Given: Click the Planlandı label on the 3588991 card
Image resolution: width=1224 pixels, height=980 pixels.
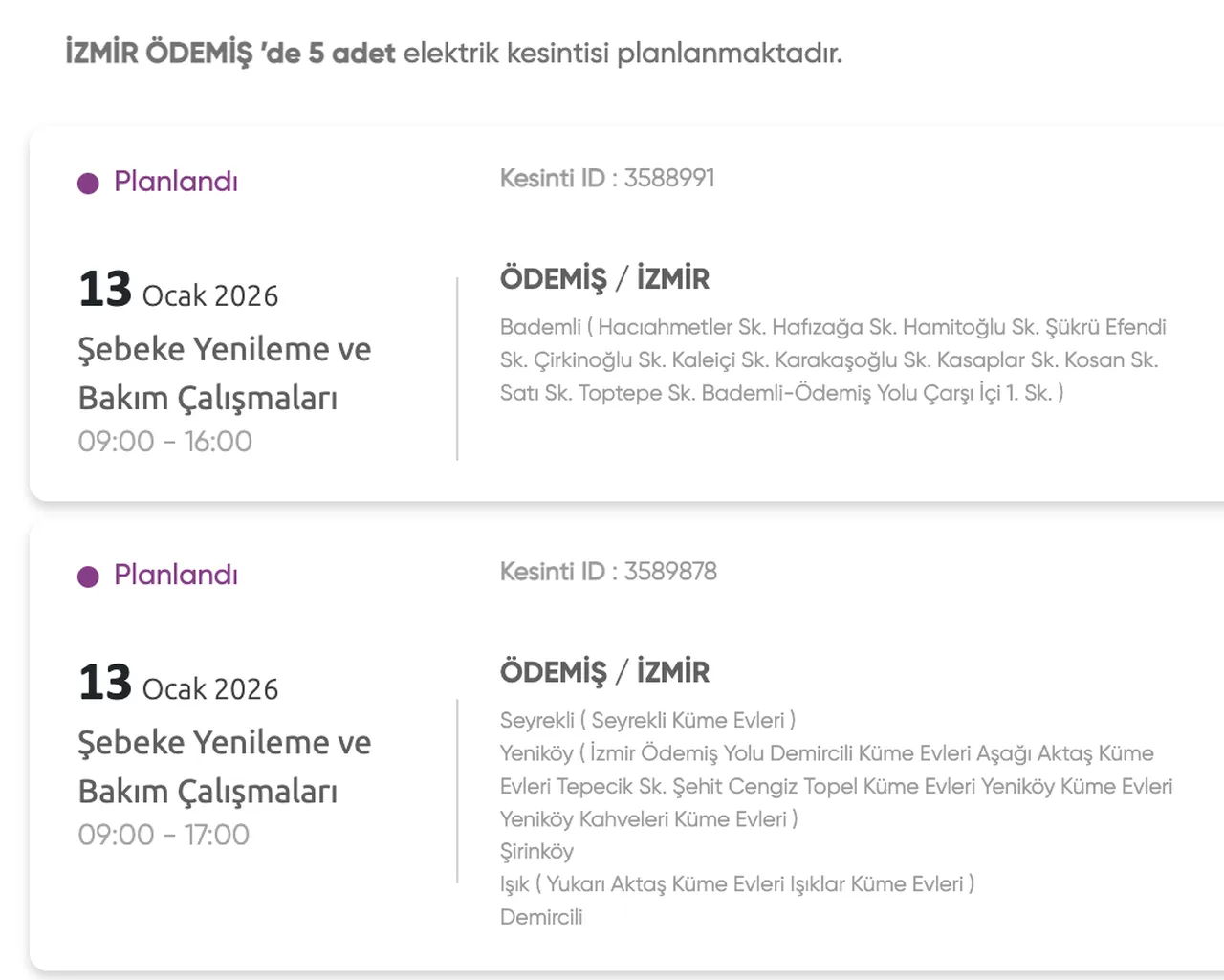Looking at the screenshot, I should pos(176,182).
